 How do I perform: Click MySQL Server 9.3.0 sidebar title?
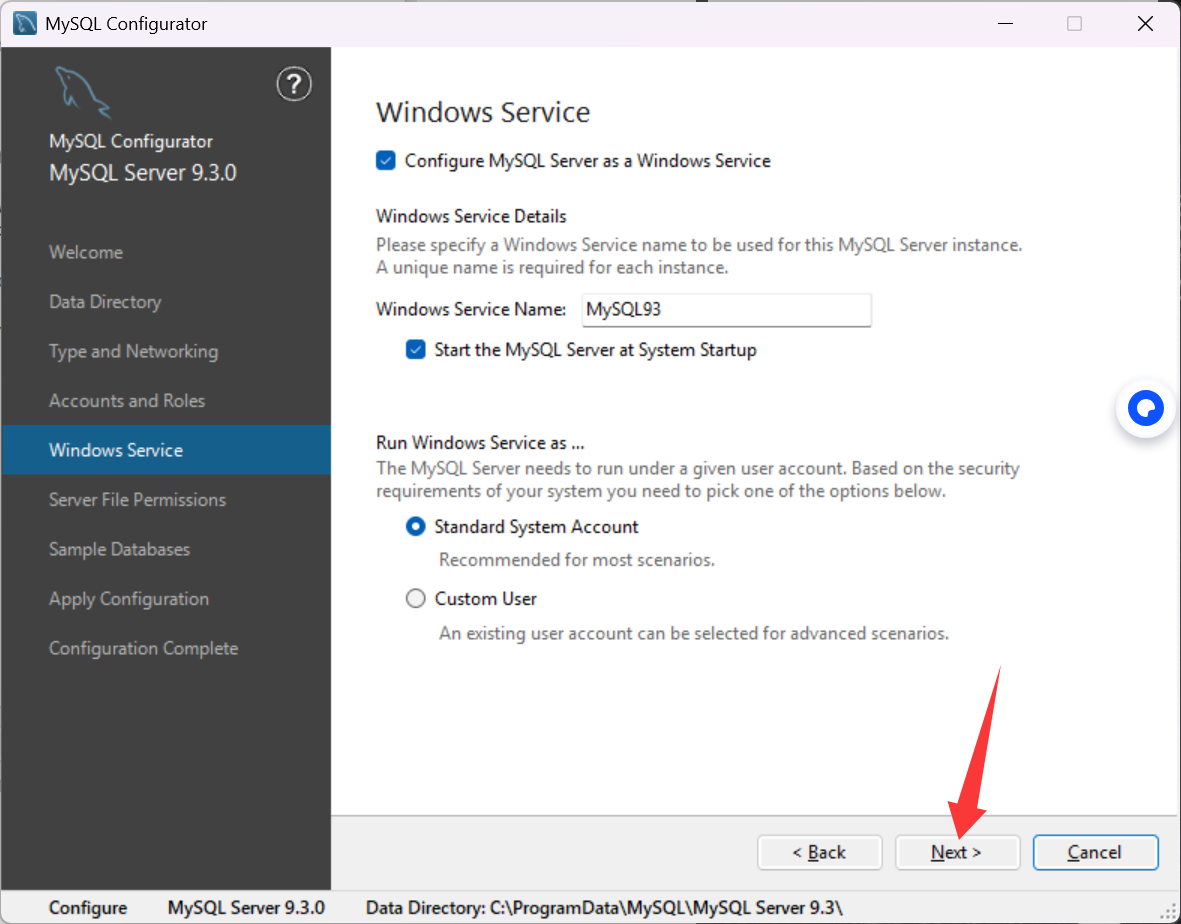tap(142, 172)
